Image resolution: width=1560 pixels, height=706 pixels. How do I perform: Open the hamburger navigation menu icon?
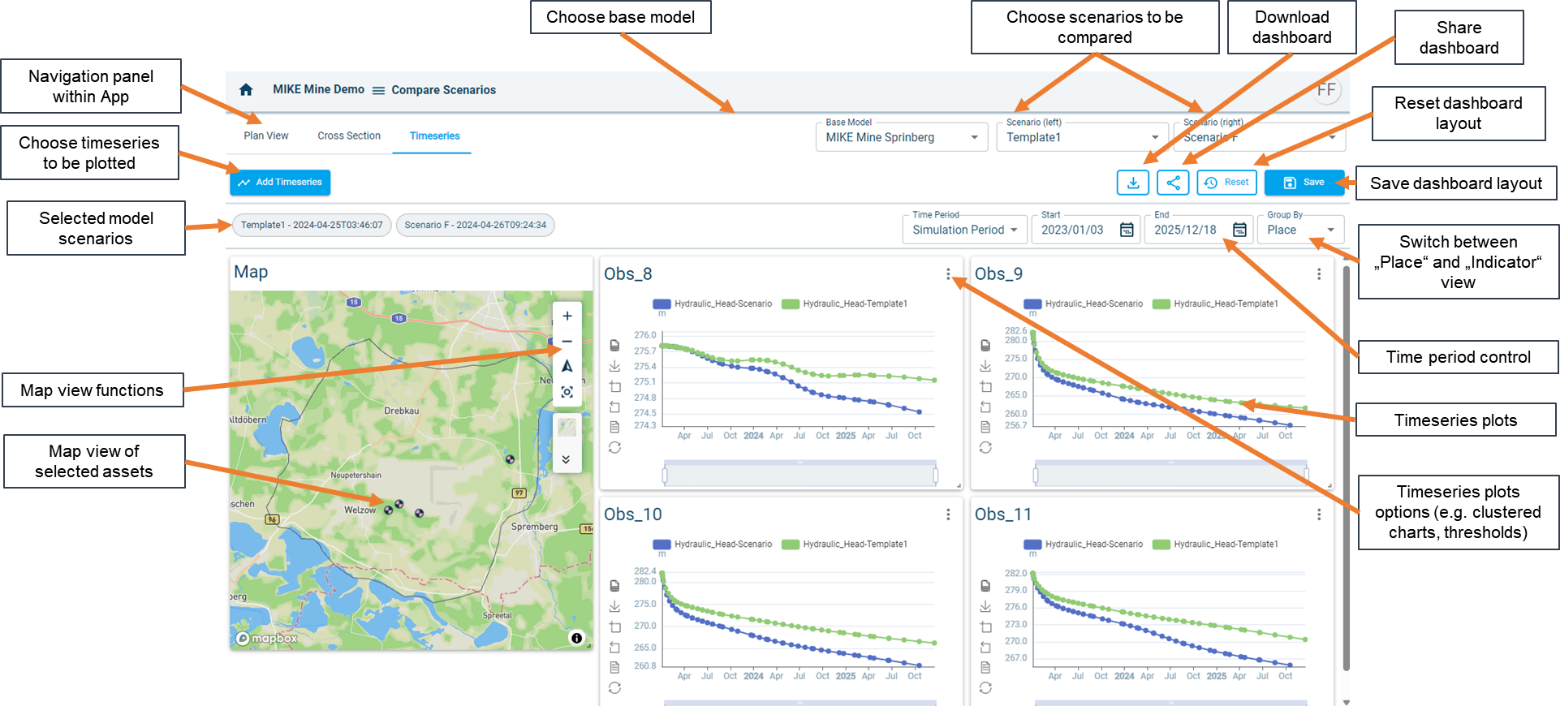(378, 90)
